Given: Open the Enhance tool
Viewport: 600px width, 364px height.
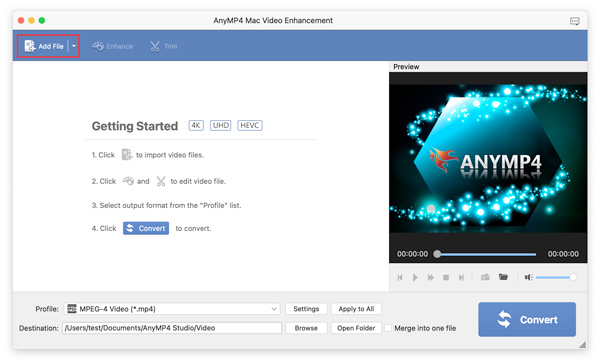Looking at the screenshot, I should (112, 46).
